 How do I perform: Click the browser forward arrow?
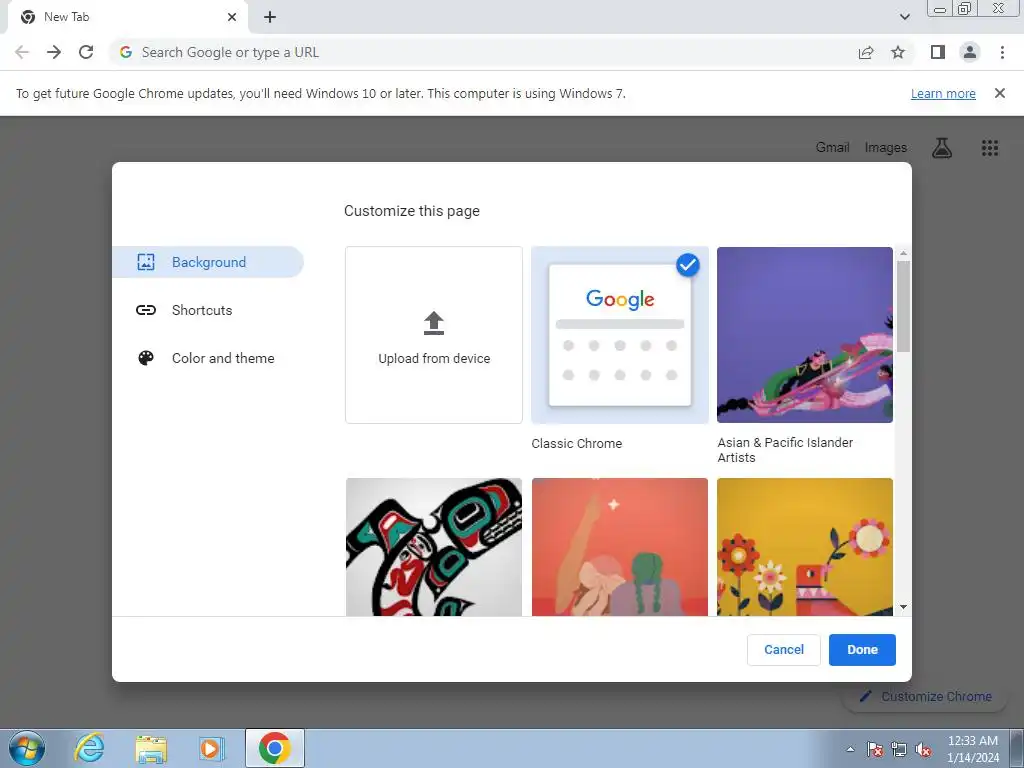54,52
